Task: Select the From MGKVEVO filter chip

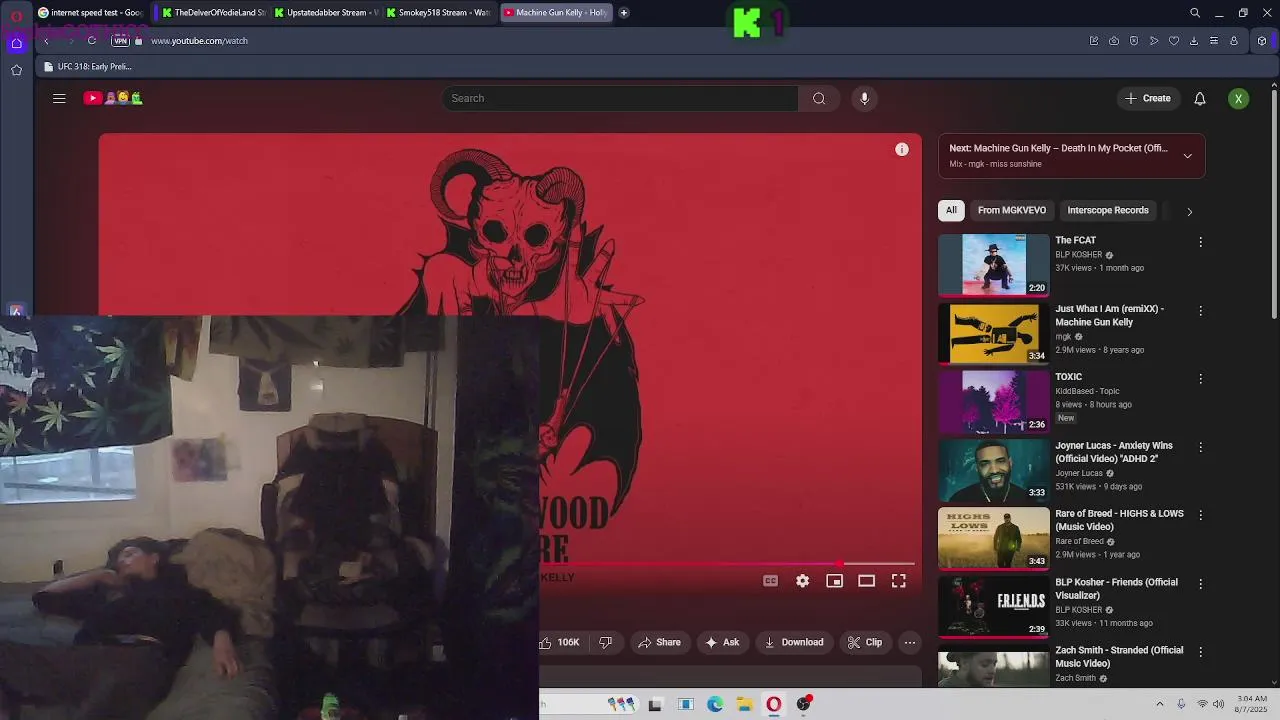Action: [x=1012, y=210]
